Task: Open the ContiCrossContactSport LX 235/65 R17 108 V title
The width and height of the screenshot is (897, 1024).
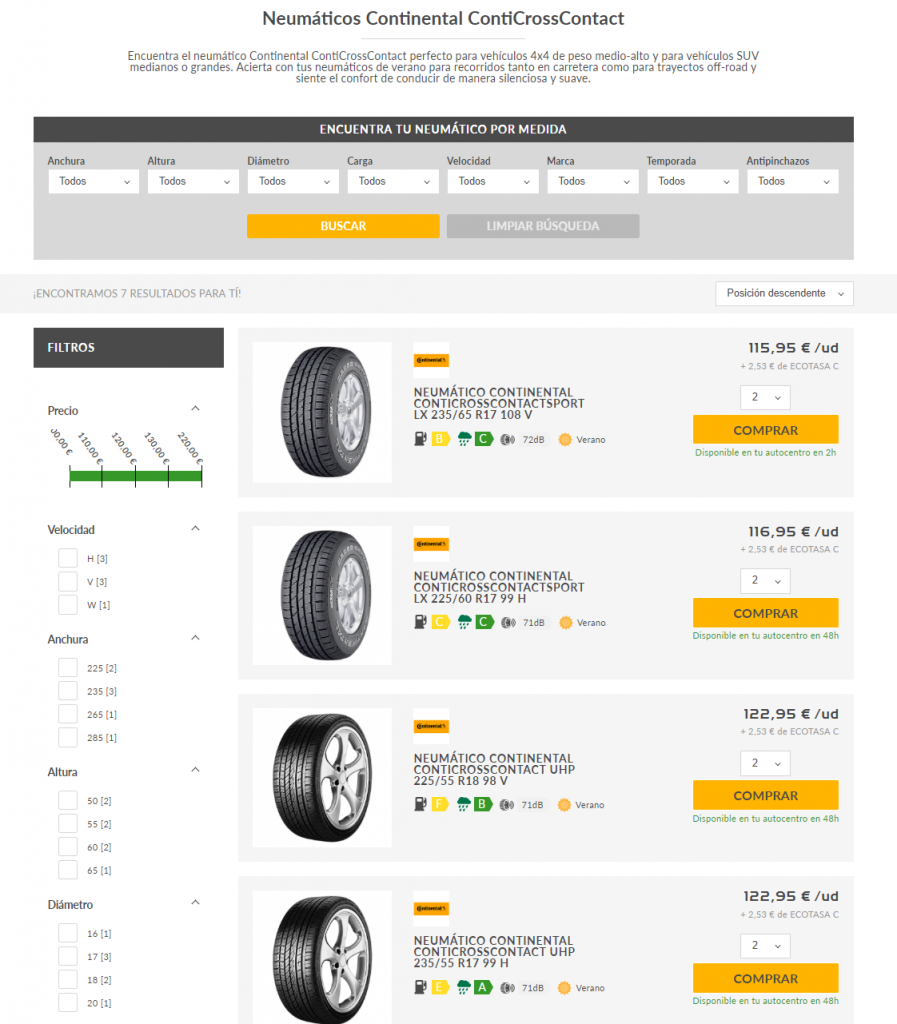Action: 499,403
